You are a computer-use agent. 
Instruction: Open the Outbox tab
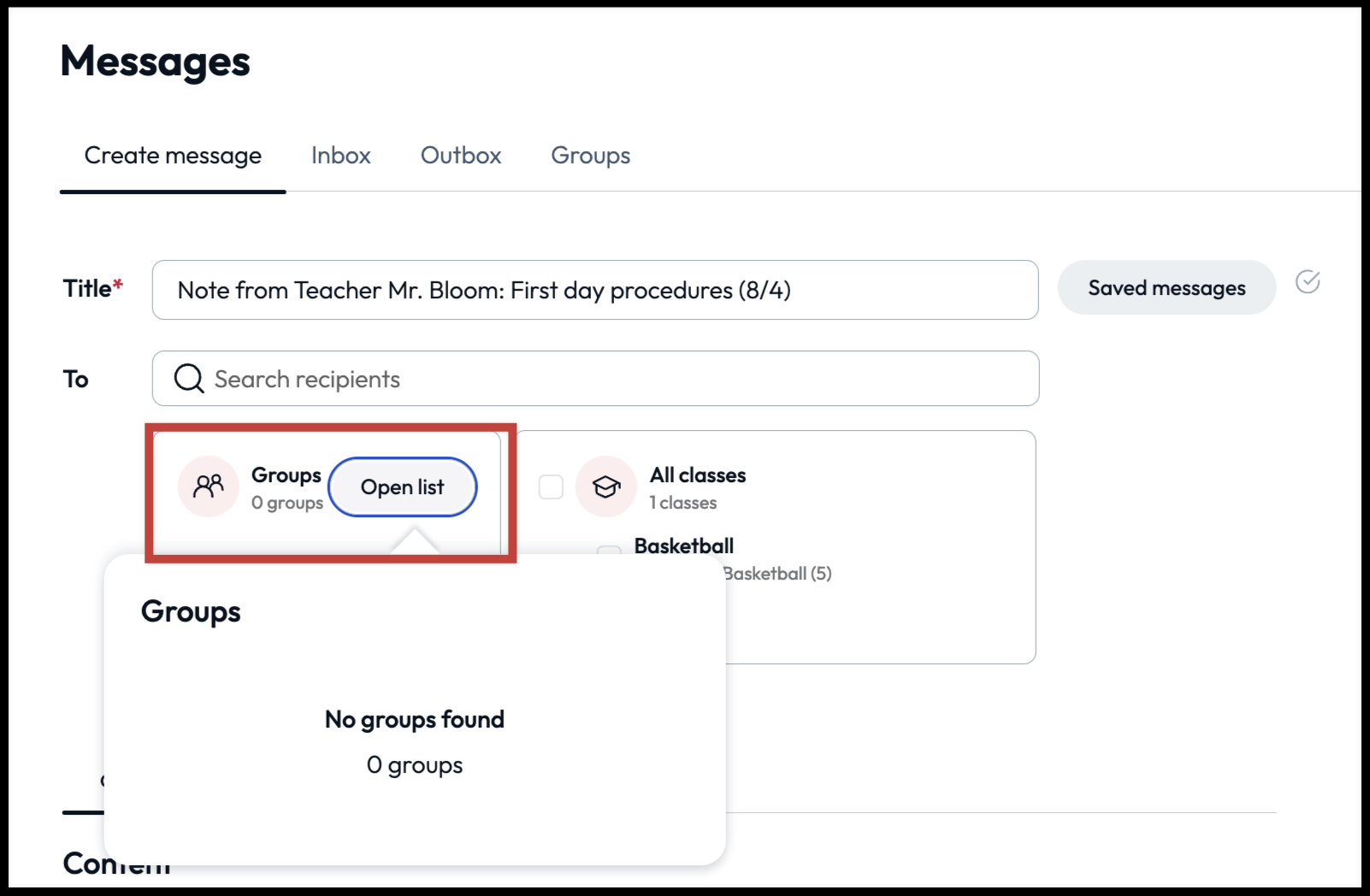click(460, 155)
